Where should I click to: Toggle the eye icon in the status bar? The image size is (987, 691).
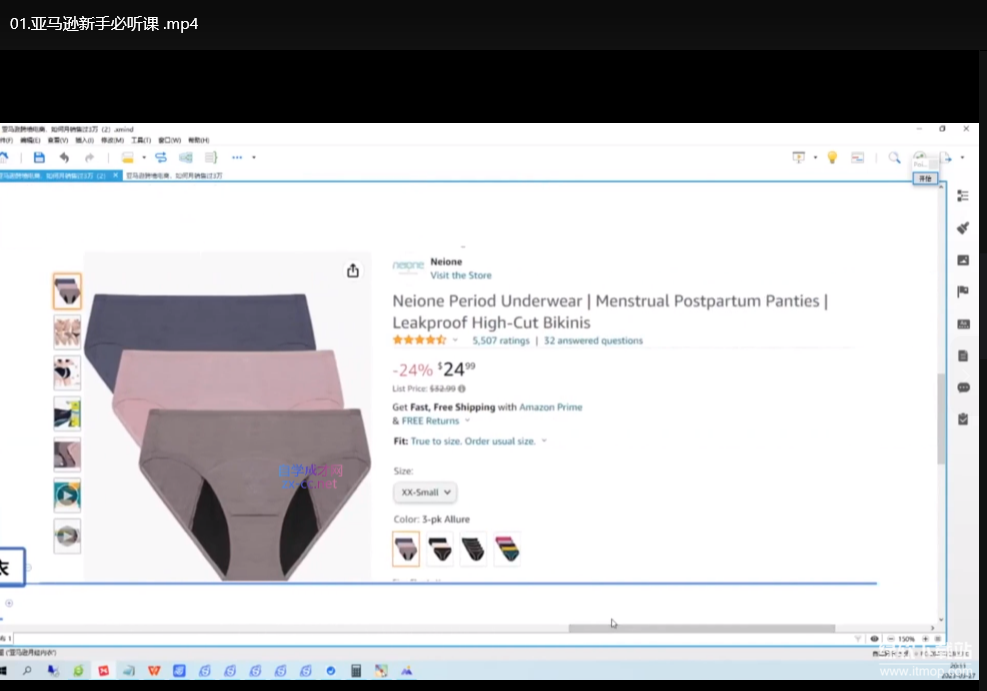(874, 639)
